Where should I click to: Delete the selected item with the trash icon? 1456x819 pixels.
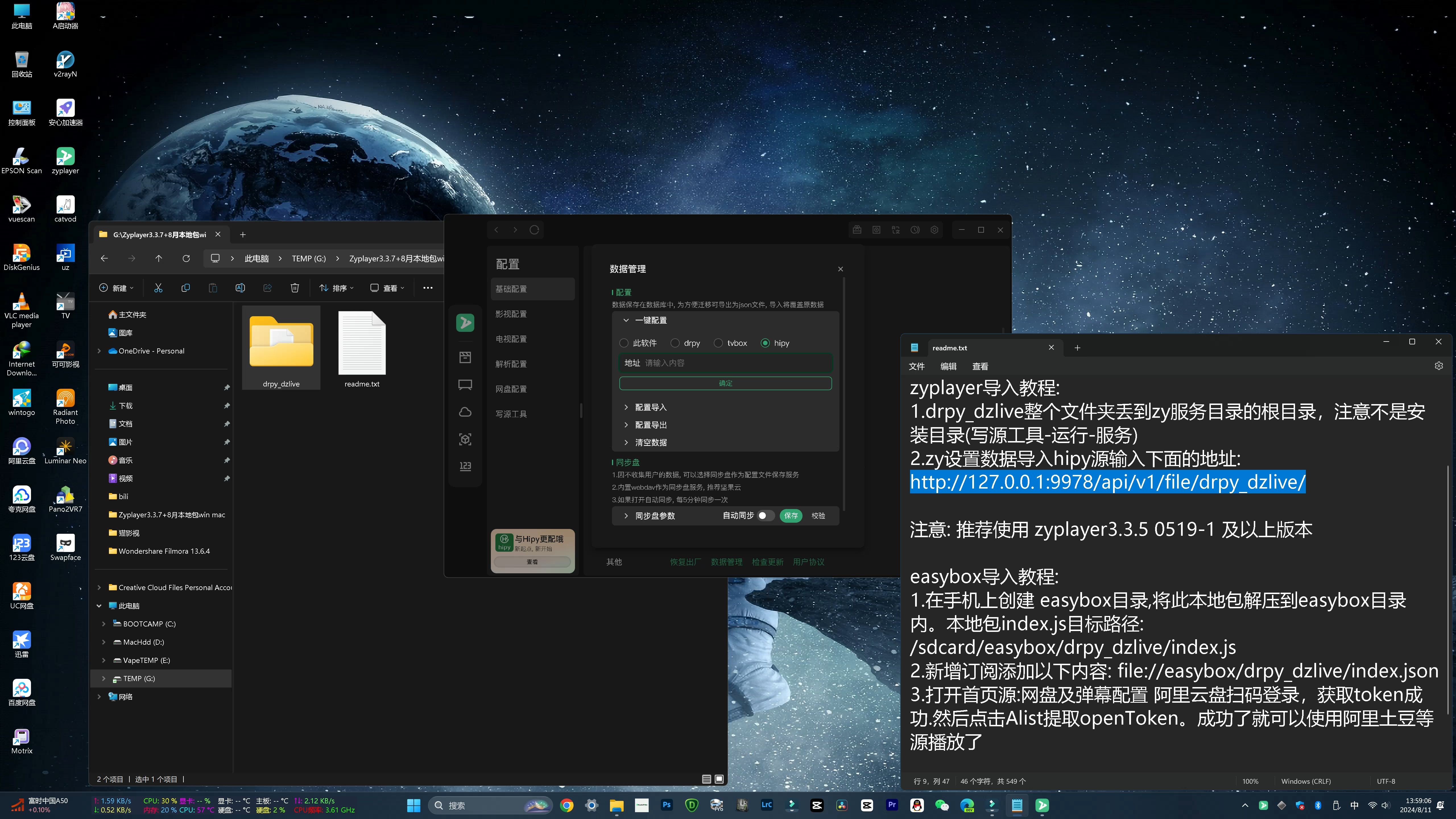click(295, 288)
